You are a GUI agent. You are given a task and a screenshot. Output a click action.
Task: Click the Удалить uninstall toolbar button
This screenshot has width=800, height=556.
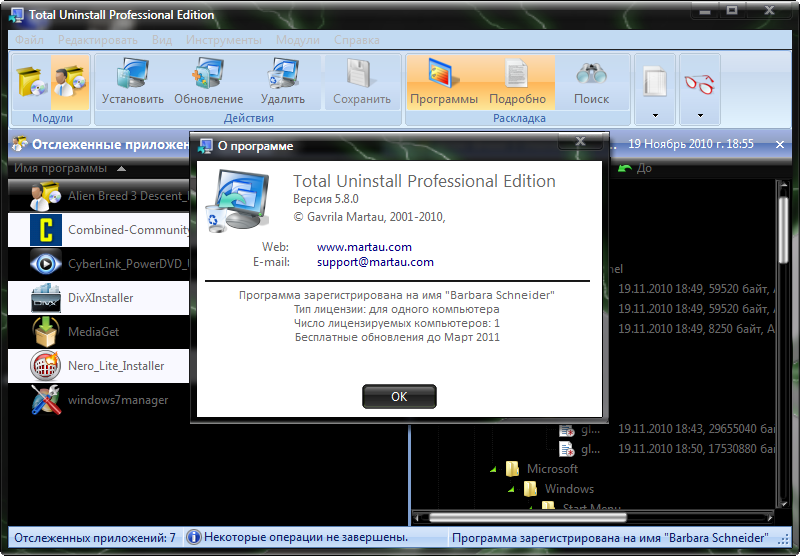(283, 82)
